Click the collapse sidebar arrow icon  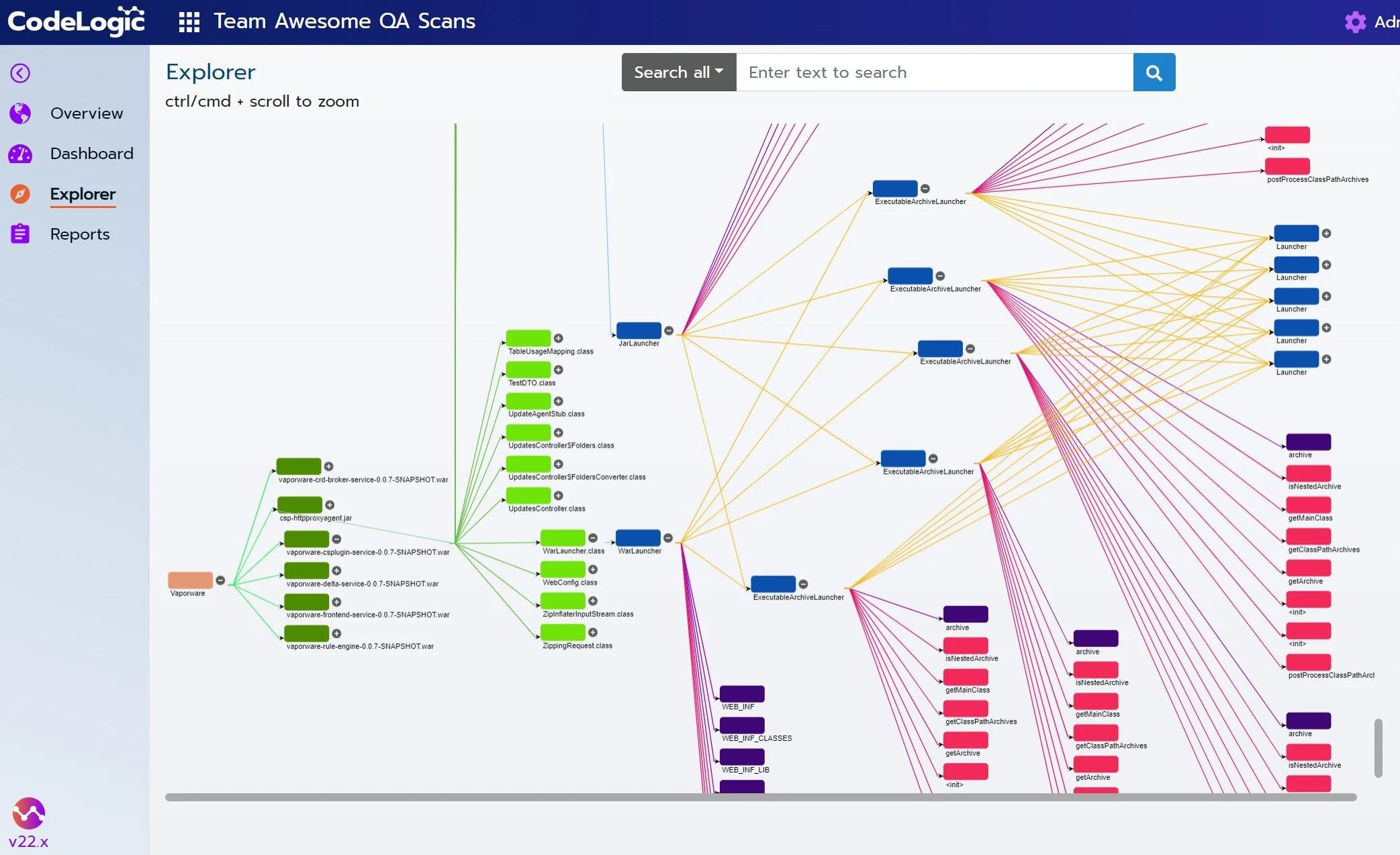click(x=20, y=73)
